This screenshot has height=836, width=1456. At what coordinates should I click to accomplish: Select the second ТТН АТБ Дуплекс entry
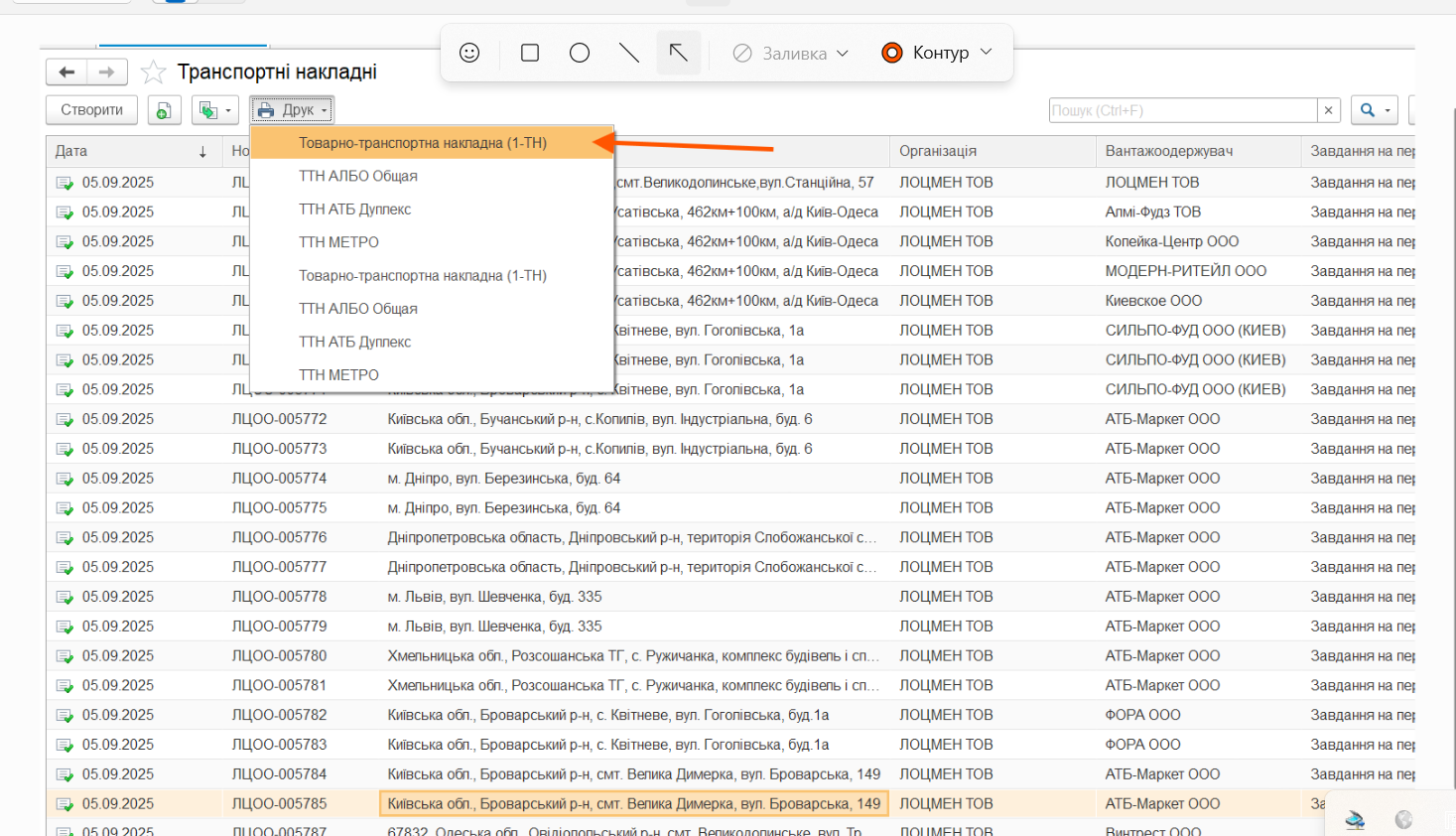(433, 343)
